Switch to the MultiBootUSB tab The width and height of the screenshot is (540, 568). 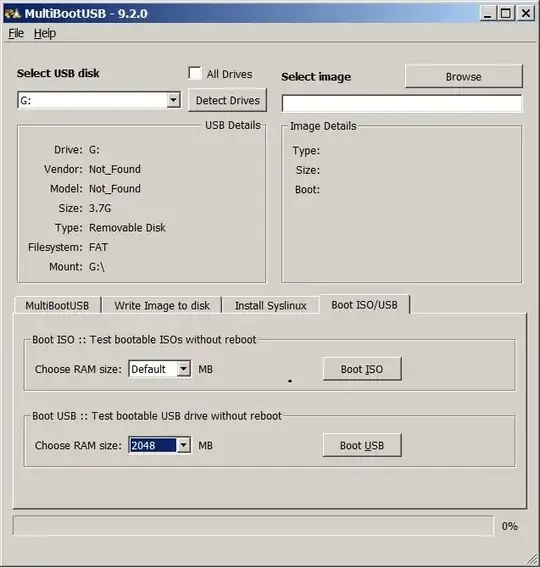(57, 305)
